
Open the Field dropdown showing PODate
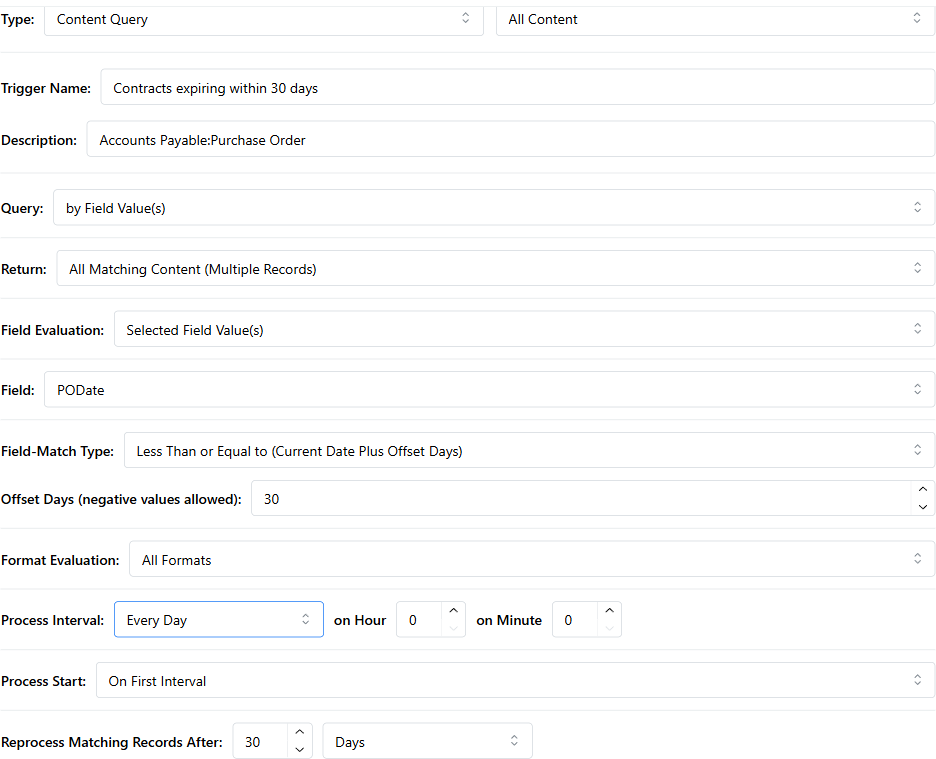coord(489,389)
